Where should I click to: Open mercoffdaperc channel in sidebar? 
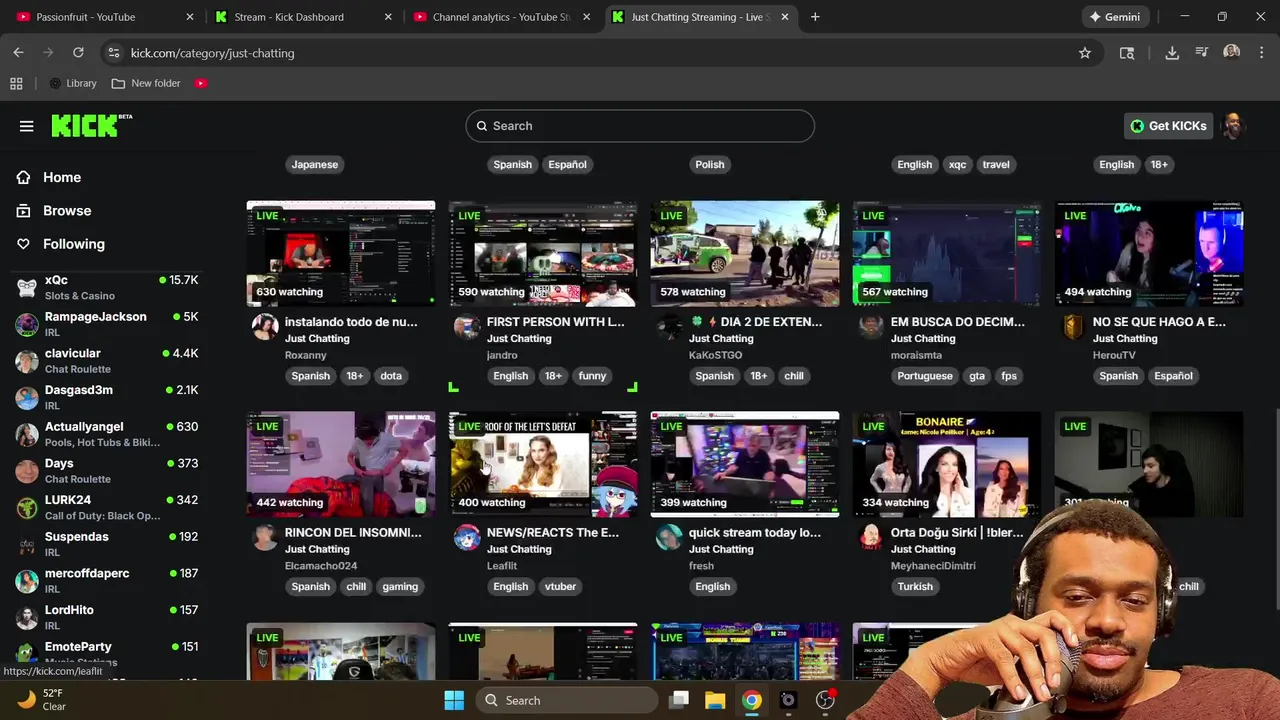coord(107,581)
